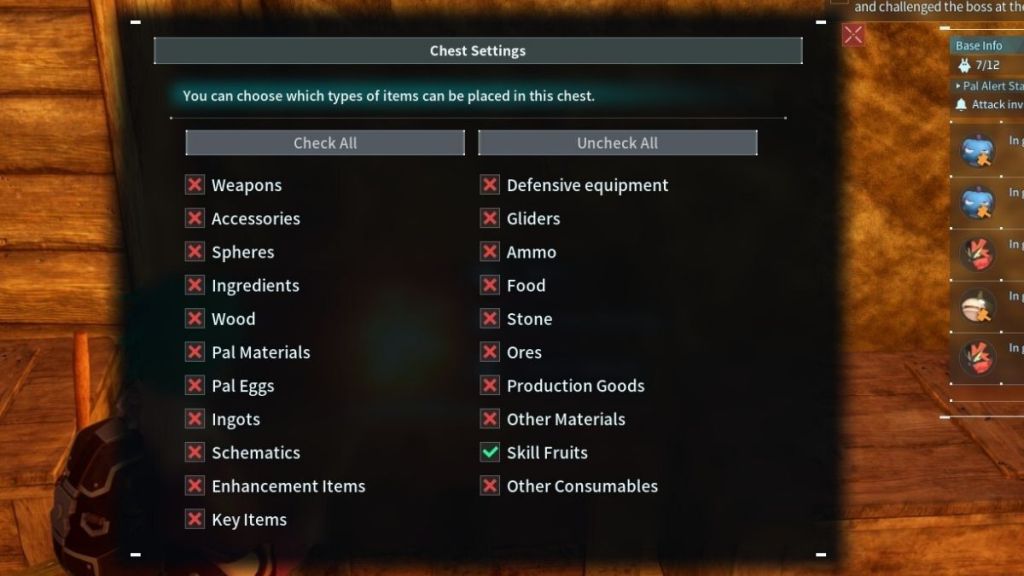This screenshot has height=576, width=1024.
Task: Click the pink sheep Pal portrait icon
Action: 977,306
